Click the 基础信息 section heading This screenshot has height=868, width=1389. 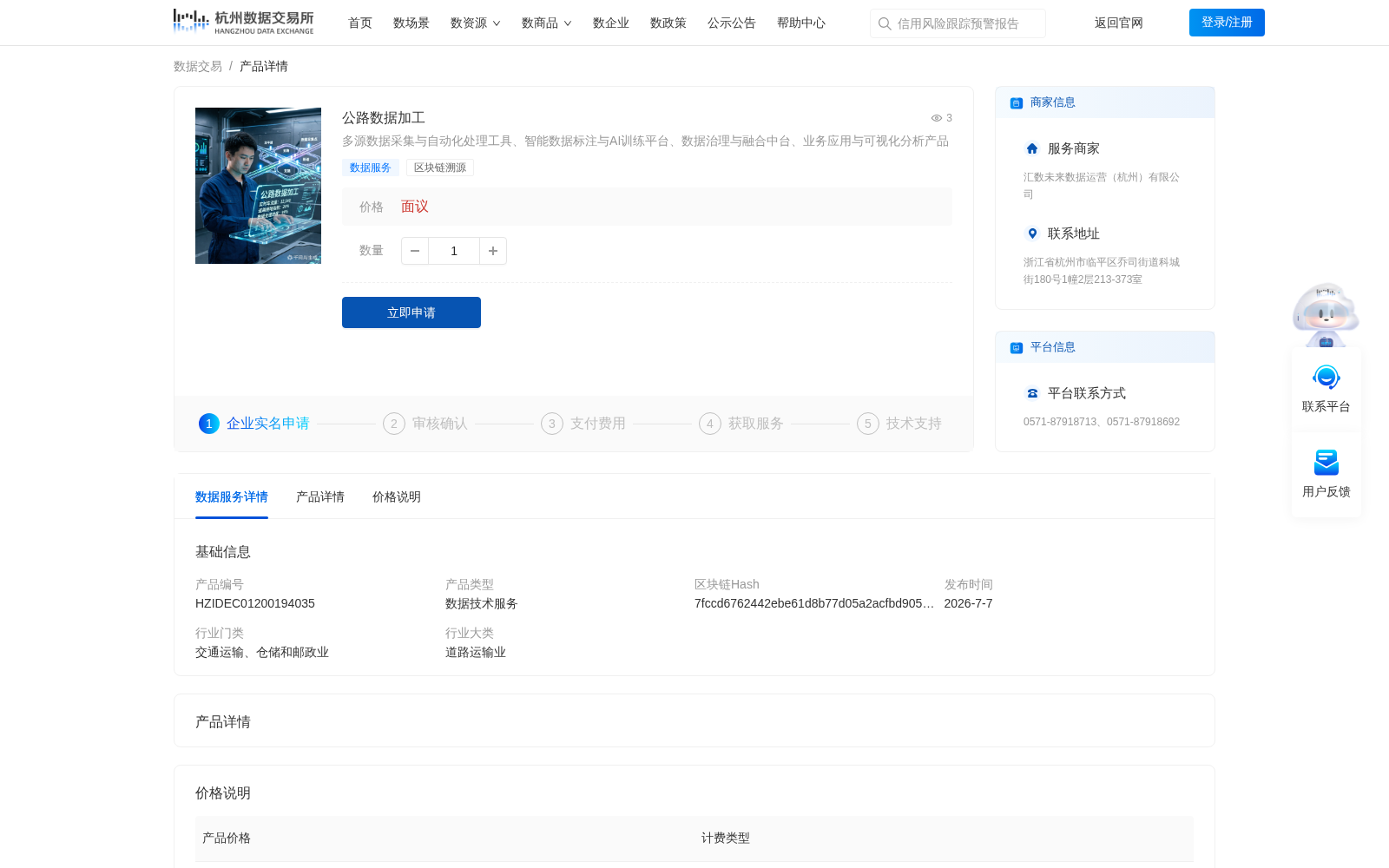point(223,552)
